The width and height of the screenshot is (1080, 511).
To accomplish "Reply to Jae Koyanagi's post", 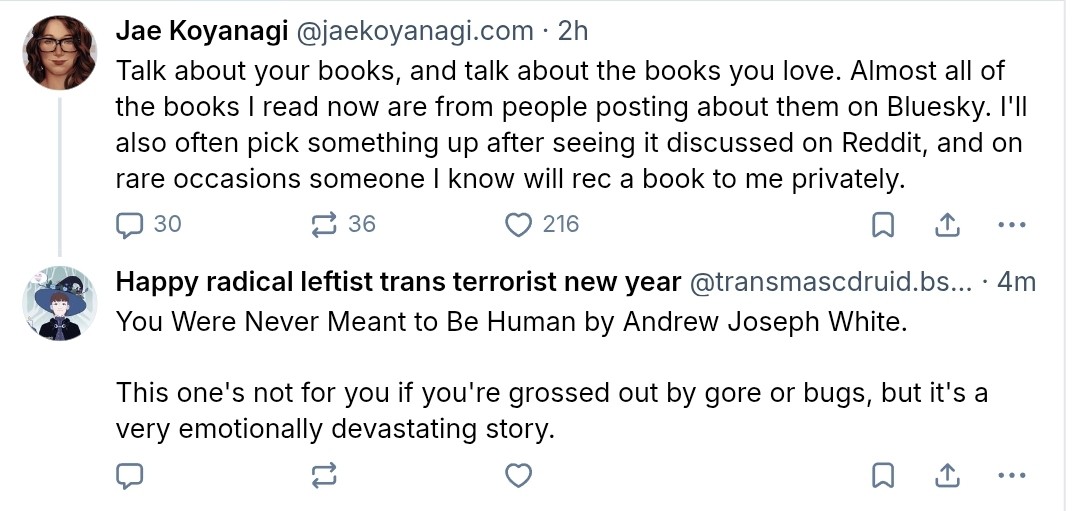I will [x=148, y=225].
